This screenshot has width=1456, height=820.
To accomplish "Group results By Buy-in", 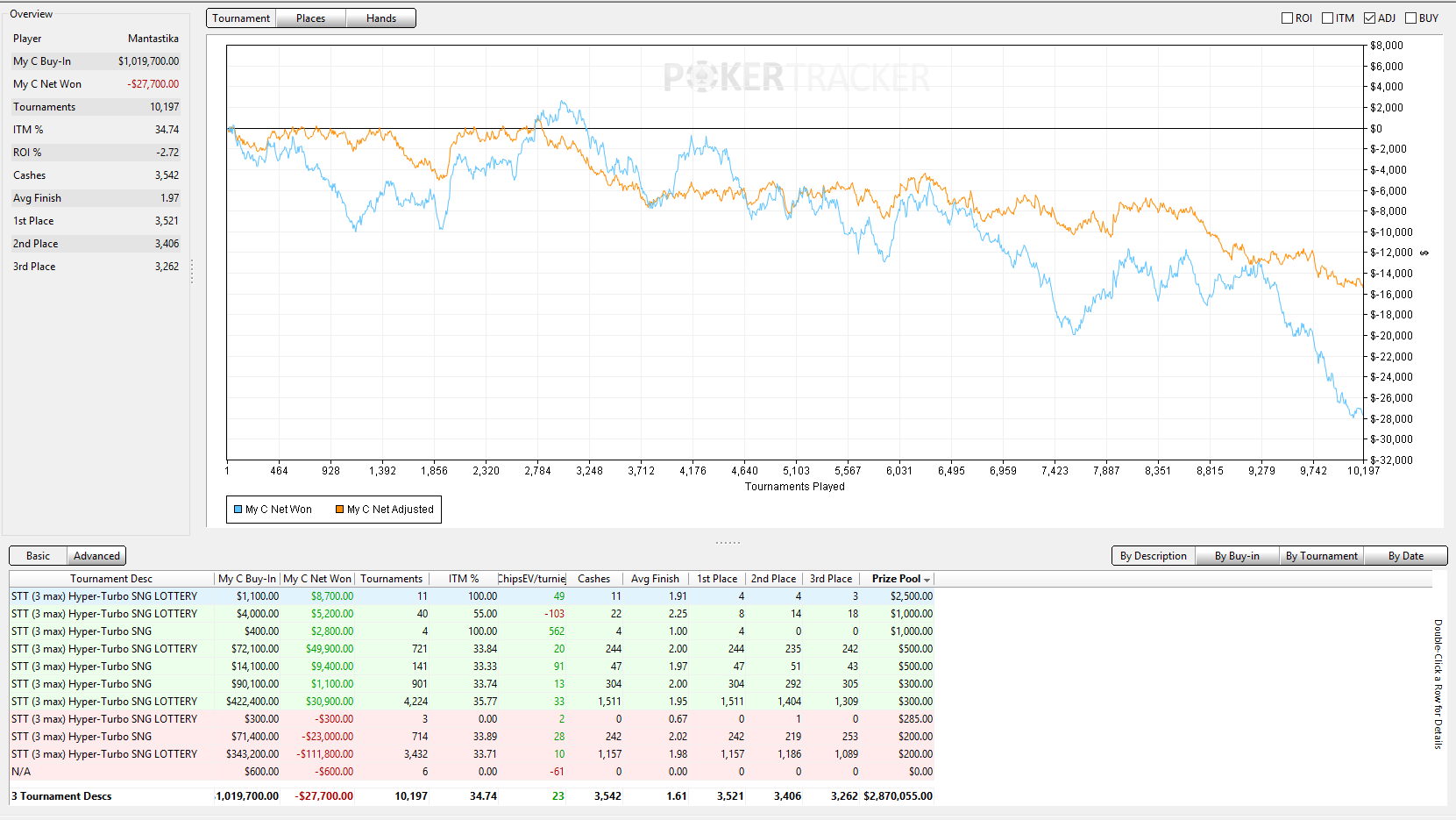I will click(x=1237, y=556).
